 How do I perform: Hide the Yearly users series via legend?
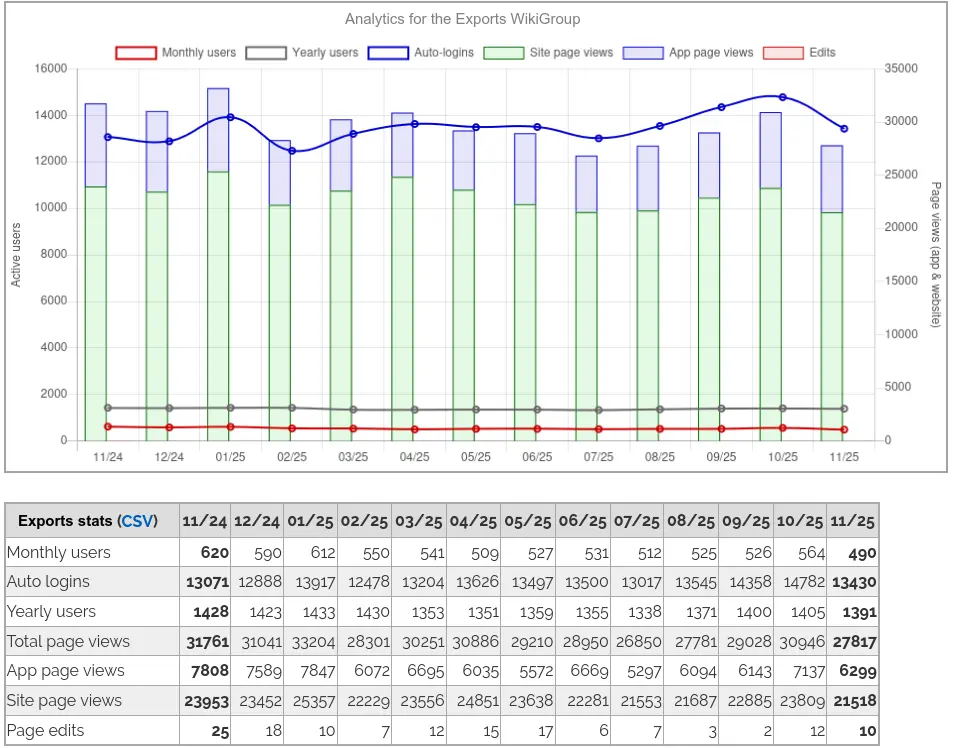pos(304,53)
